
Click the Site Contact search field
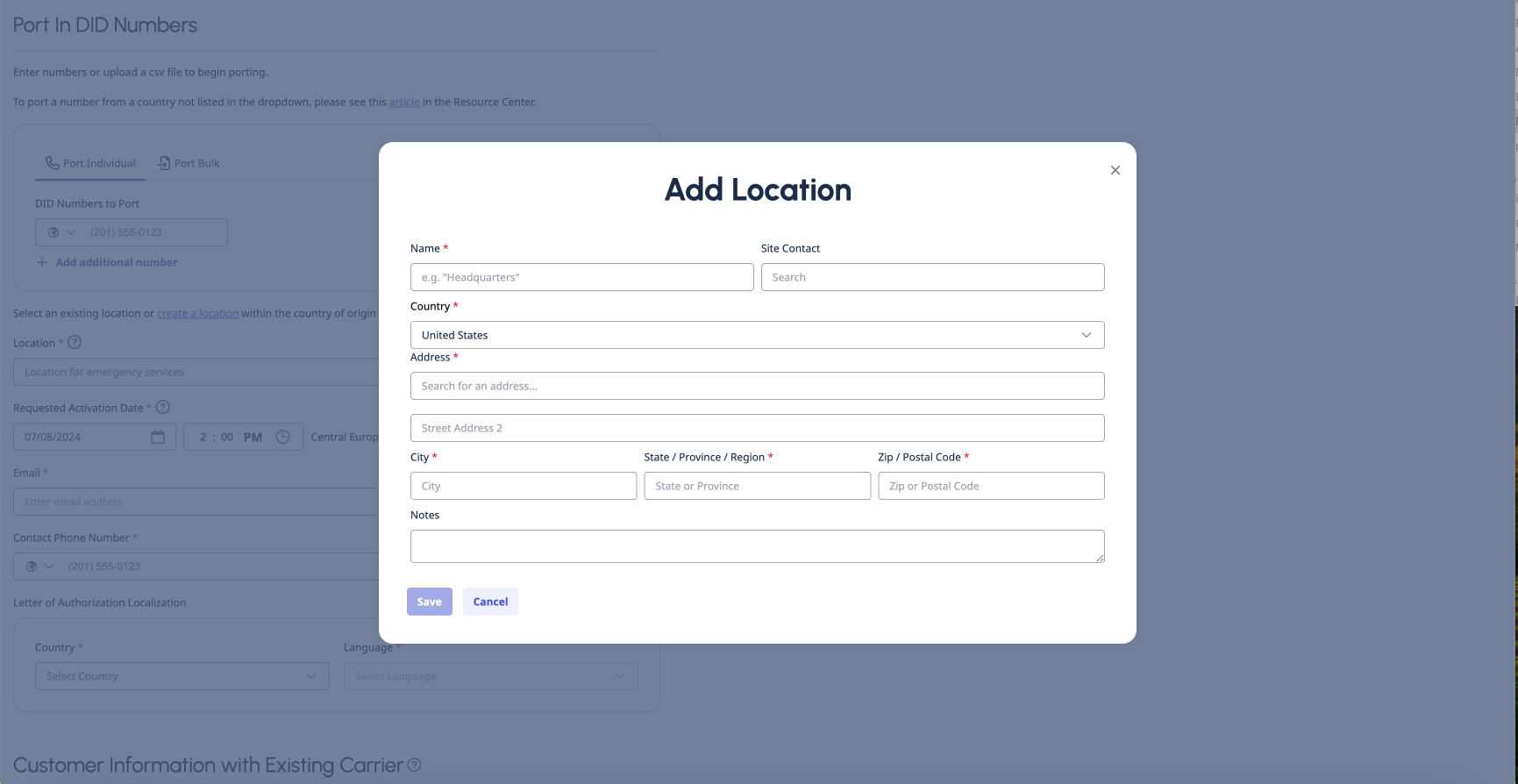932,277
